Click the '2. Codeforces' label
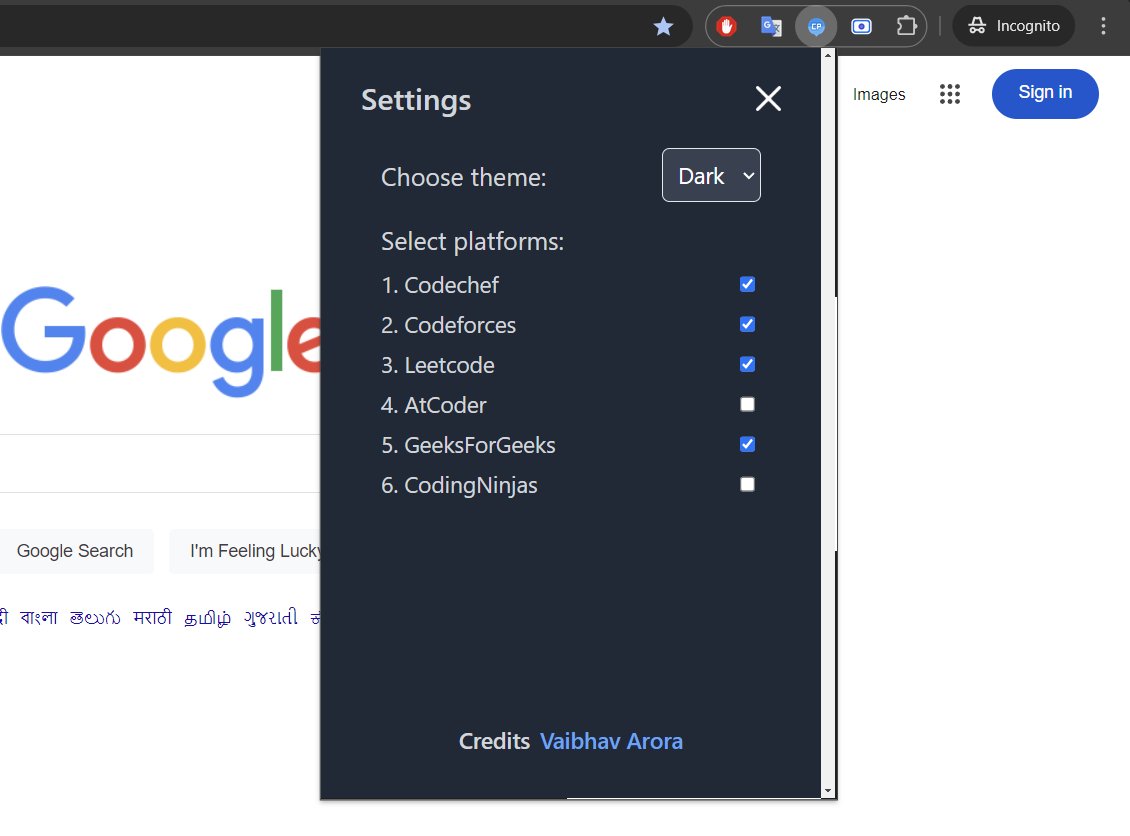Viewport: 1130px width, 836px height. pos(448,325)
